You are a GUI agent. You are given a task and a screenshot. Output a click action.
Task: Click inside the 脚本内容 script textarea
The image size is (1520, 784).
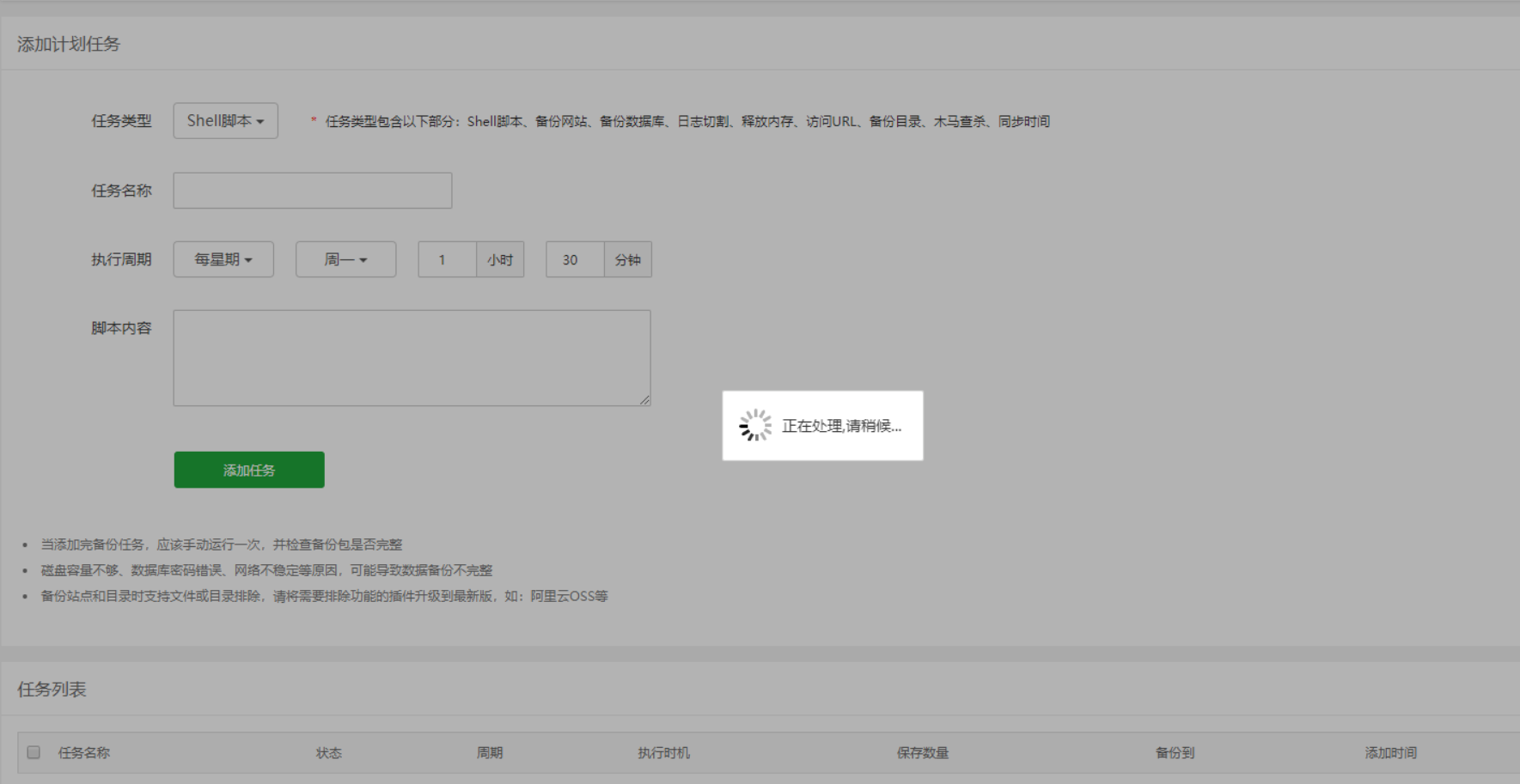point(412,357)
